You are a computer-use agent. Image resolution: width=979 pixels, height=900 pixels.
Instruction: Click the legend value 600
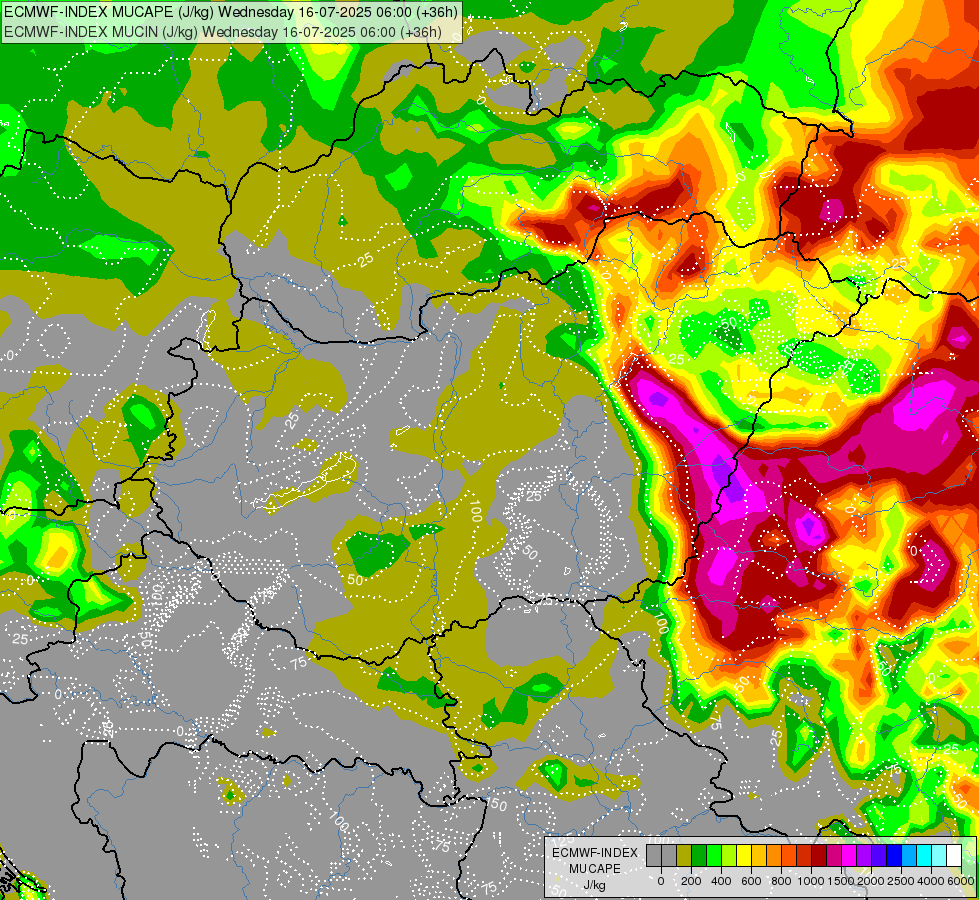[x=751, y=881]
